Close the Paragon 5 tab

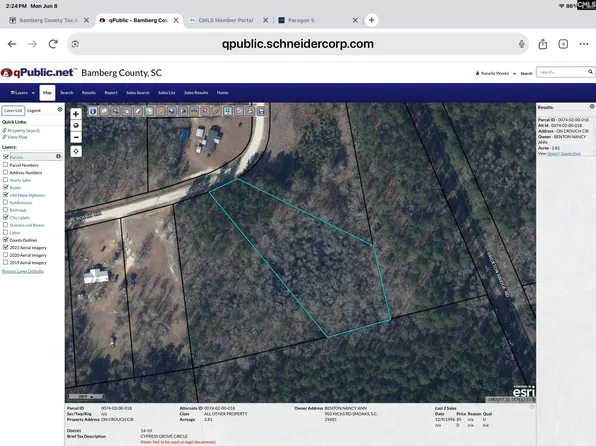[355, 21]
